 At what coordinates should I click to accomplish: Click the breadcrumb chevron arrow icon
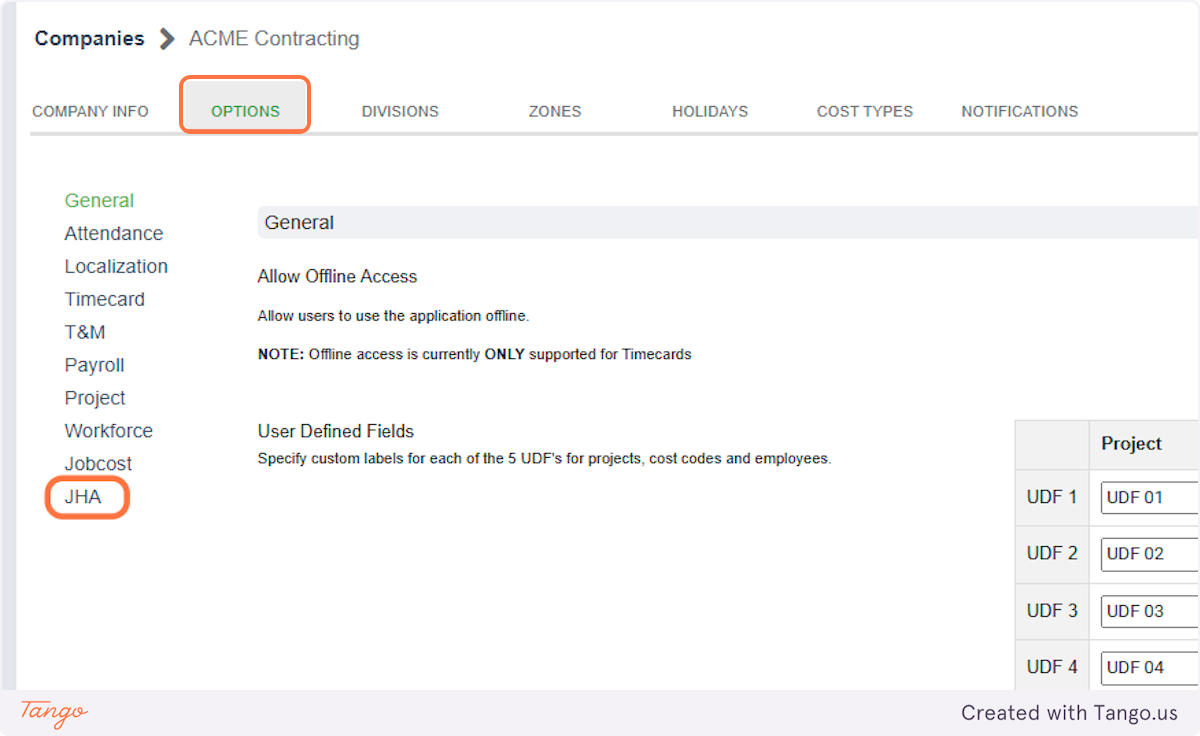pyautogui.click(x=167, y=40)
